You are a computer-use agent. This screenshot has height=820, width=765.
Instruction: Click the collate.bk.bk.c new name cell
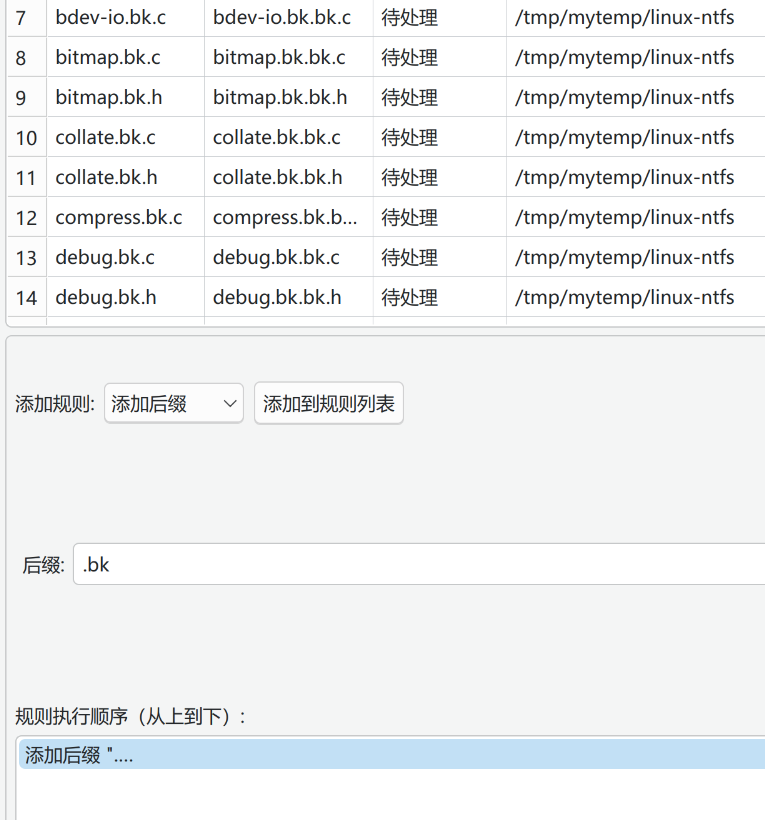pos(289,137)
